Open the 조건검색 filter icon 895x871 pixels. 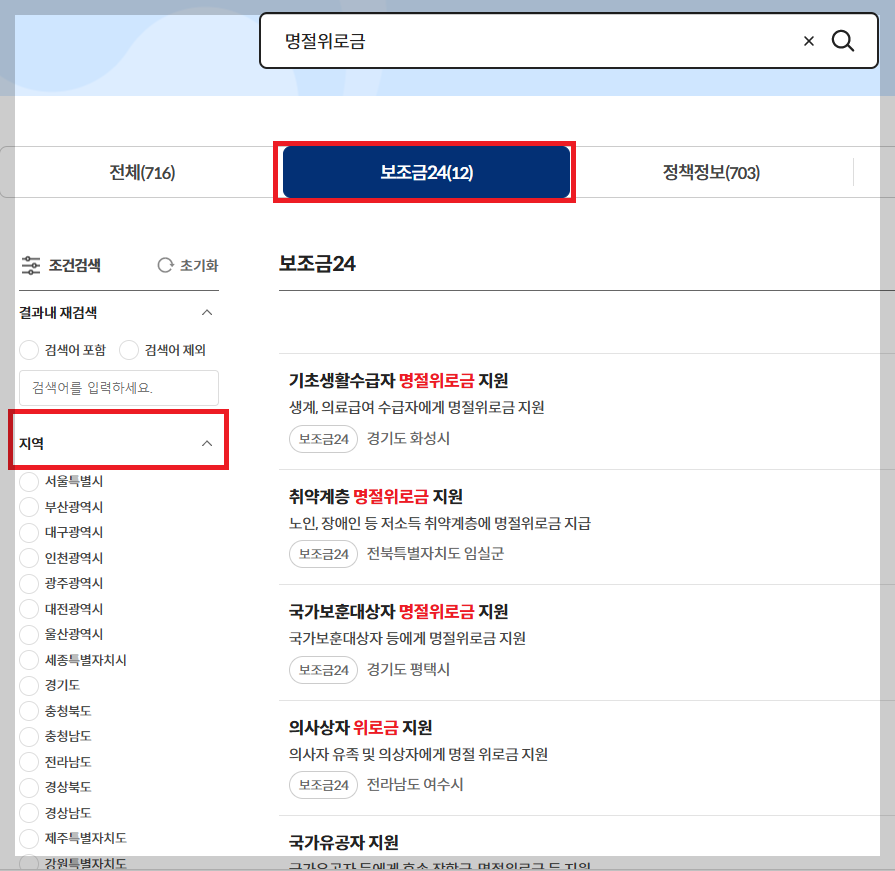click(x=31, y=264)
